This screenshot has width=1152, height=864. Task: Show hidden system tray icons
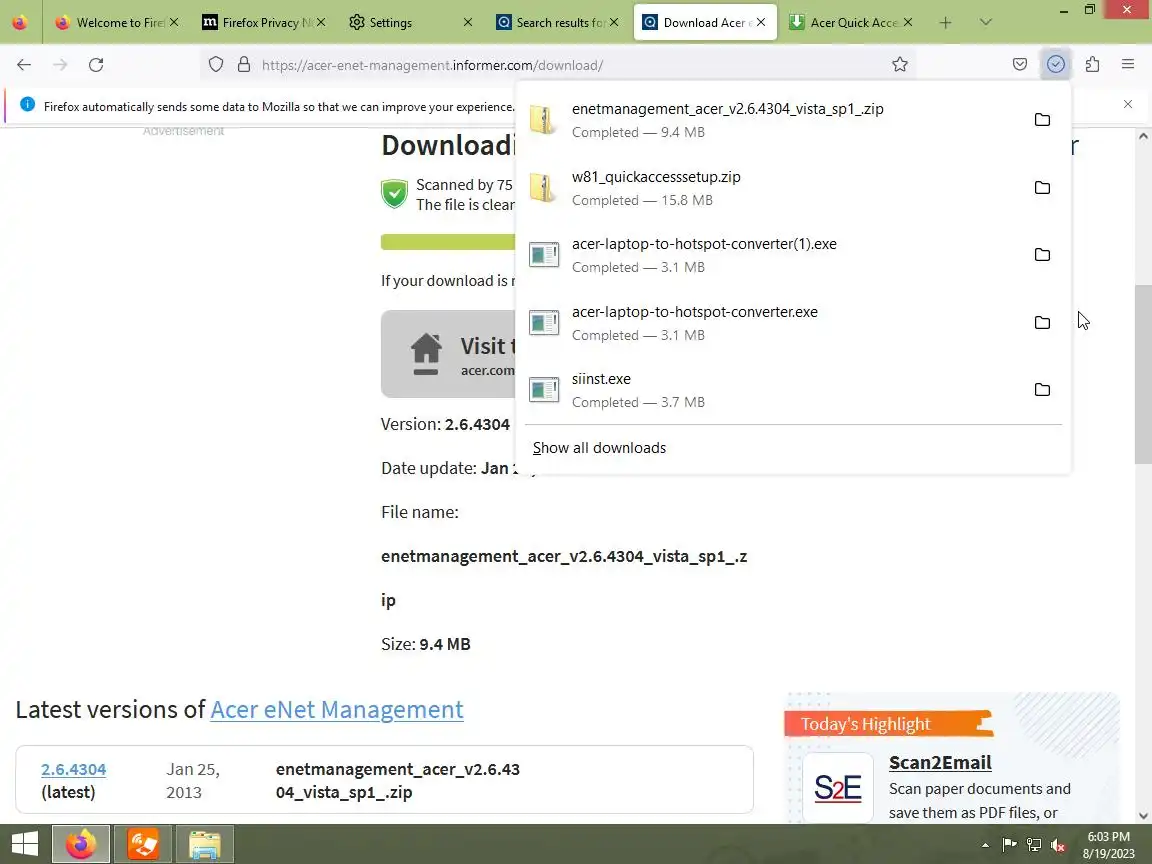(985, 845)
